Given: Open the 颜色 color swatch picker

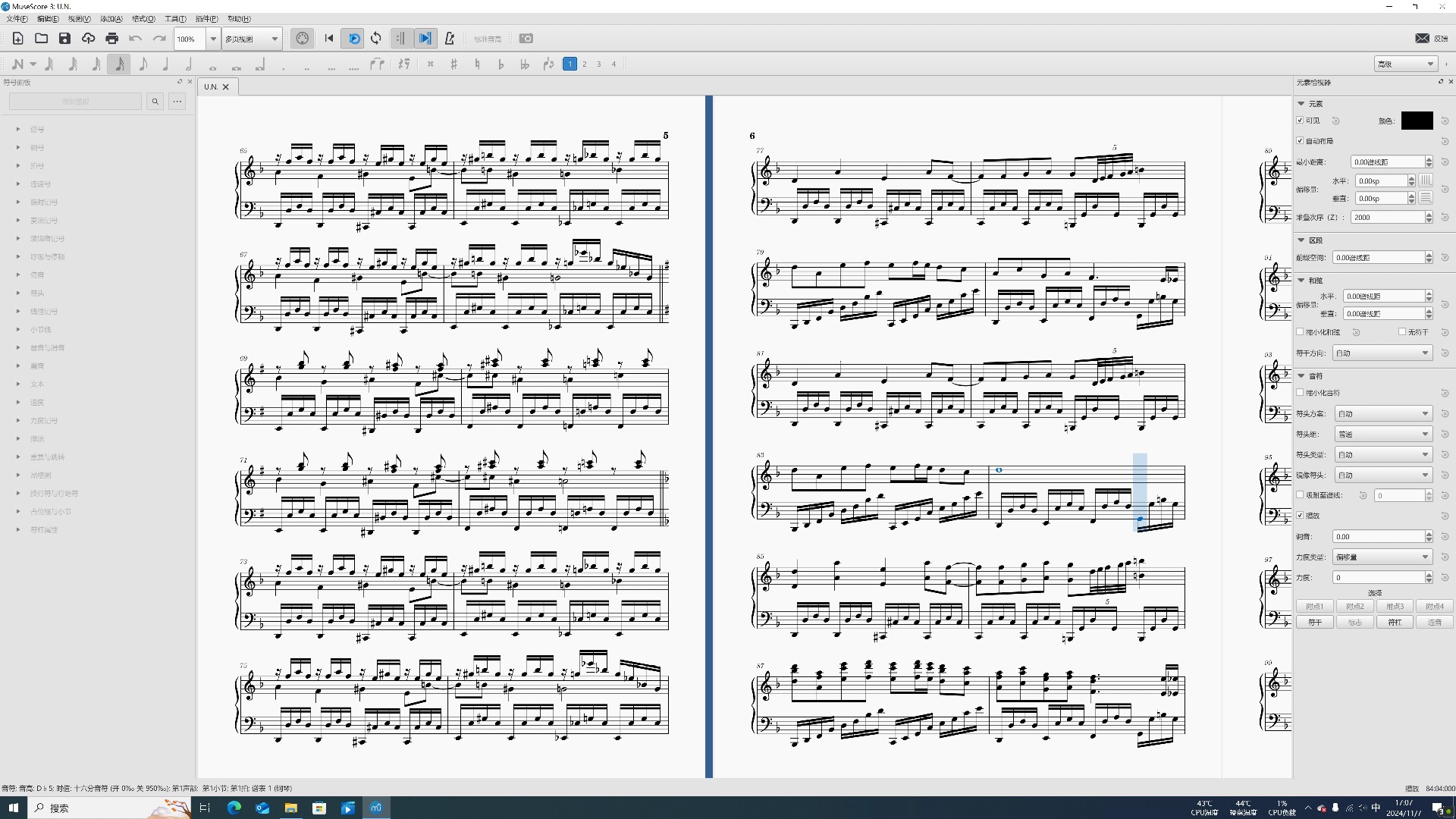Looking at the screenshot, I should coord(1417,121).
